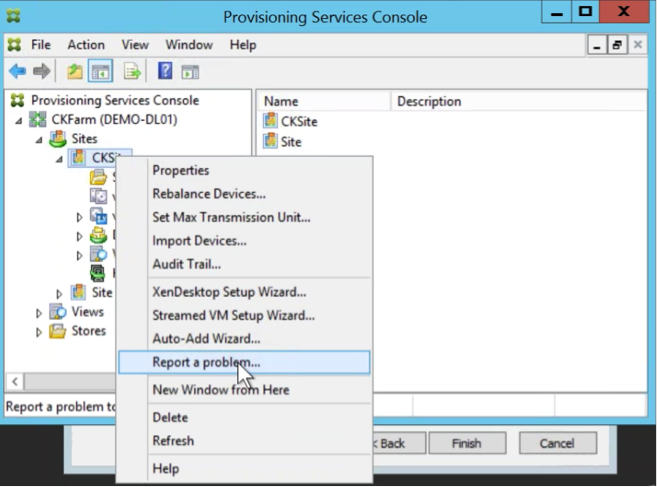The image size is (657, 487).
Task: Collapse the Sites tree node
Action: [x=39, y=140]
